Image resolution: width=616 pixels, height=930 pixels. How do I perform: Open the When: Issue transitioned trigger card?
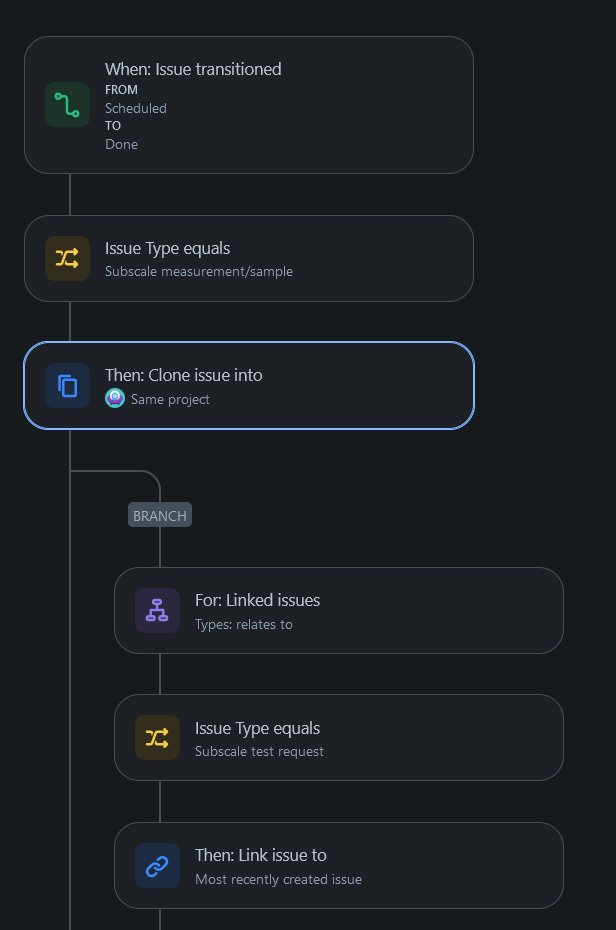[248, 104]
